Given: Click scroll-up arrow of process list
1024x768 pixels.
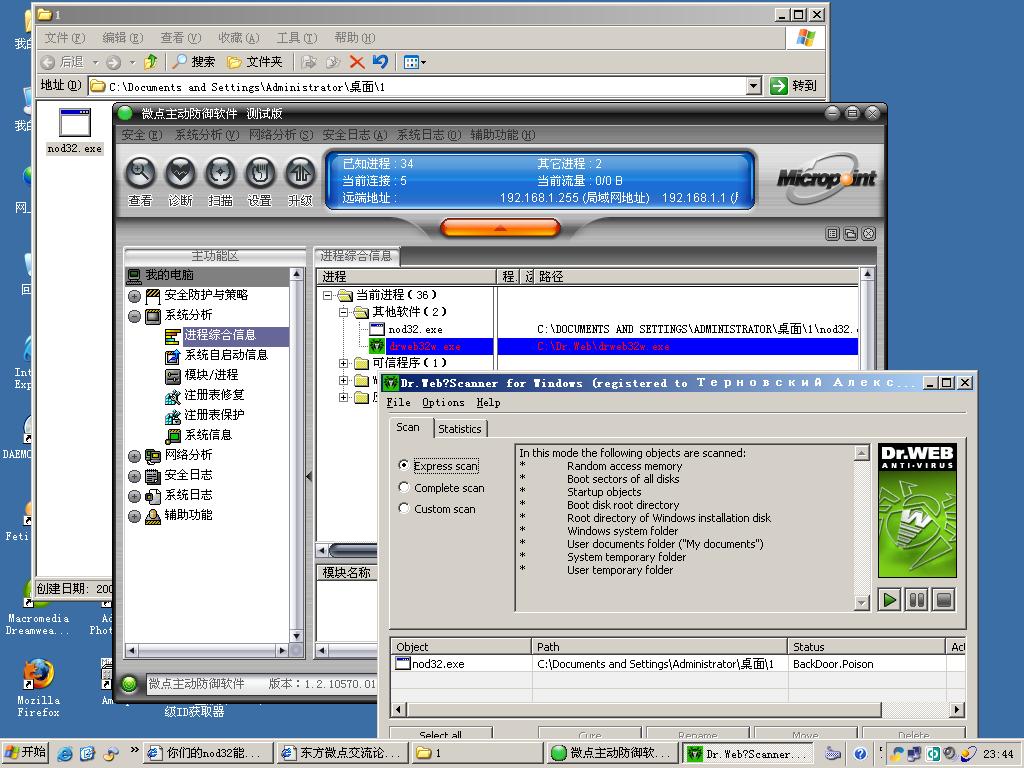Looking at the screenshot, I should pos(867,274).
